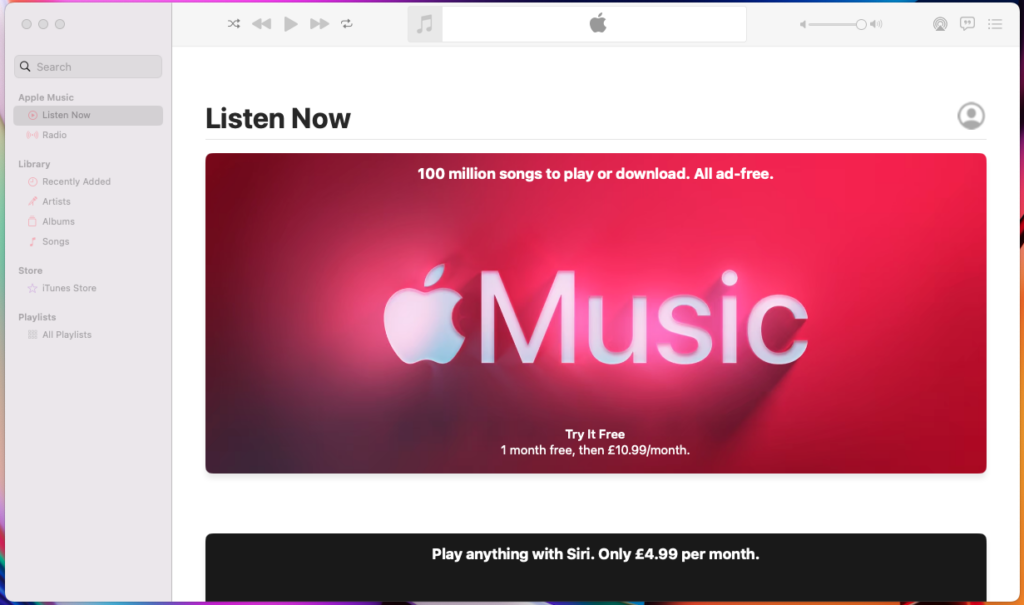The height and width of the screenshot is (605, 1024).
Task: Skip forward to the next track
Action: 319,24
